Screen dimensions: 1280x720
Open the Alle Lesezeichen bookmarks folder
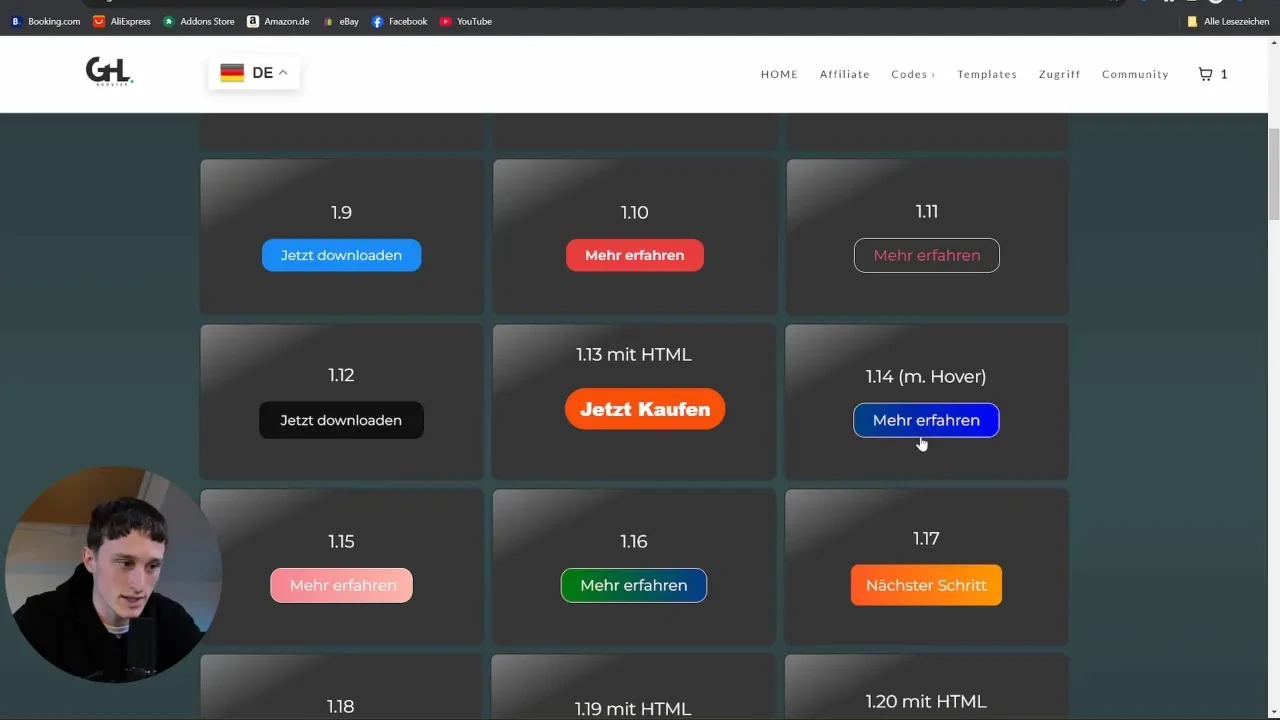click(1228, 21)
